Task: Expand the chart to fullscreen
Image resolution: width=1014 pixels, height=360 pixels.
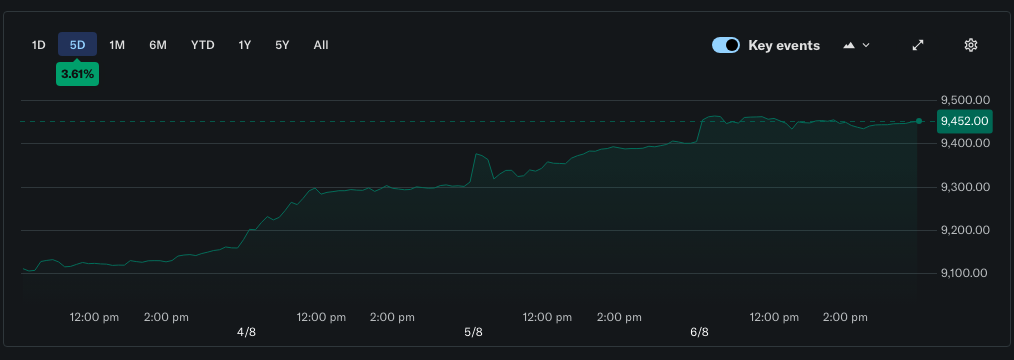Action: tap(918, 45)
